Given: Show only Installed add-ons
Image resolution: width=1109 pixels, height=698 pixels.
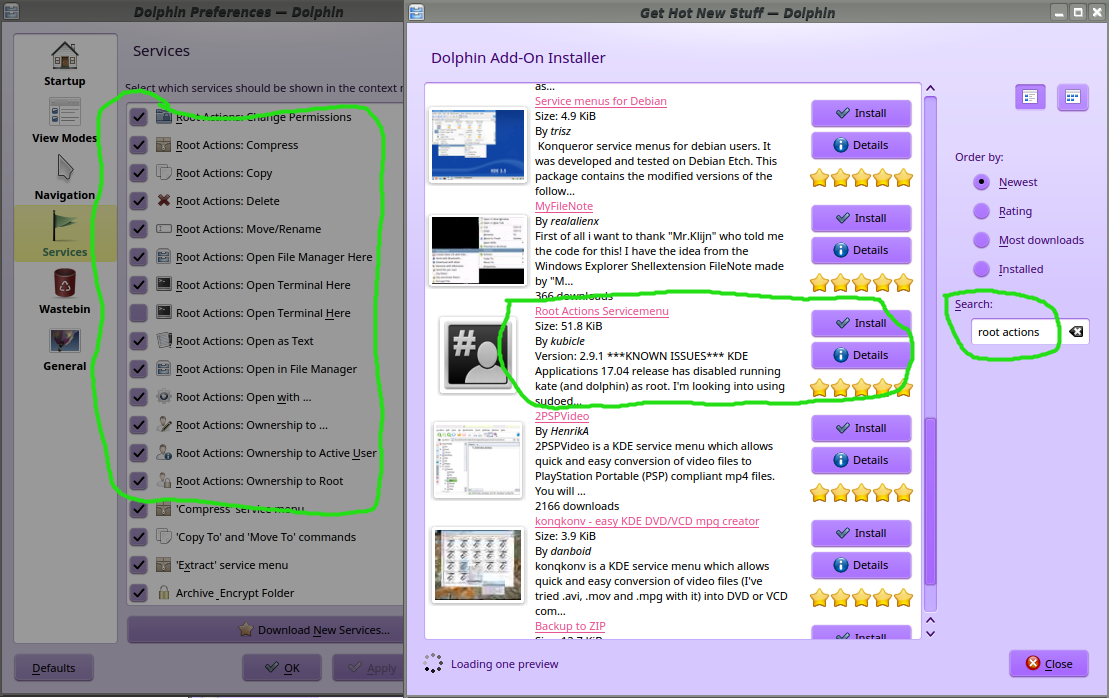Looking at the screenshot, I should click(x=981, y=269).
